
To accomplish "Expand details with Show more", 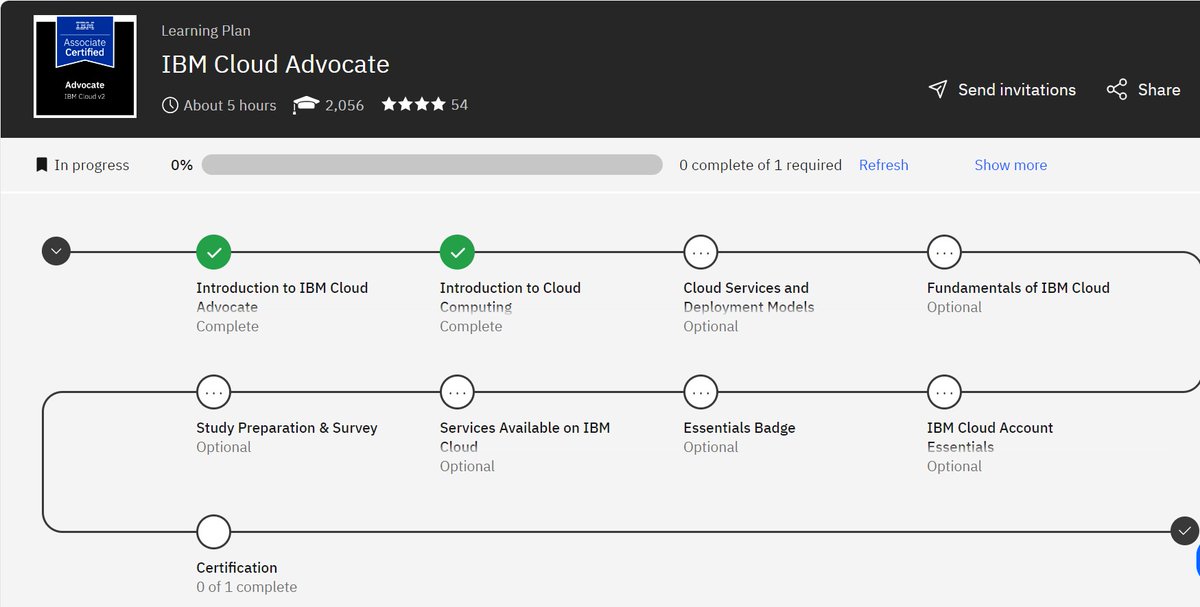I will coord(1011,165).
